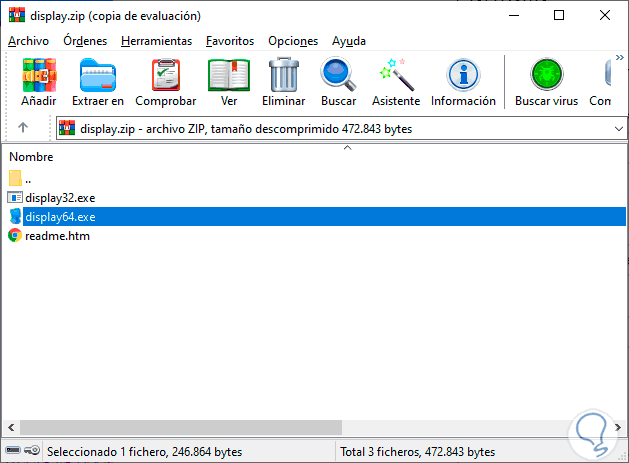629x463 pixels.
Task: Show the Información icon
Action: 463,75
